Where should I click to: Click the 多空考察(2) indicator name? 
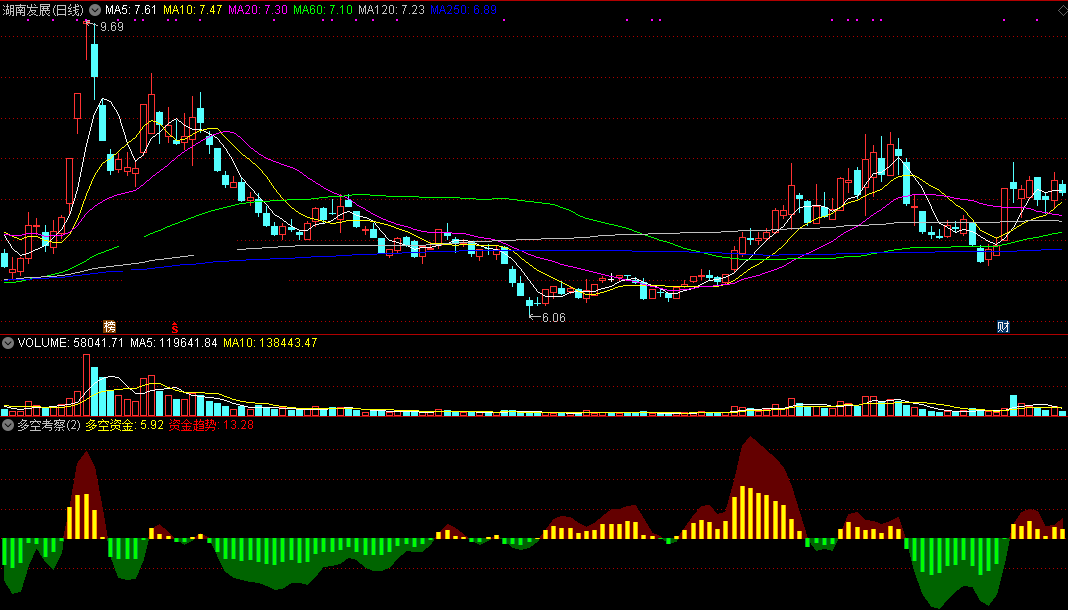[49, 426]
